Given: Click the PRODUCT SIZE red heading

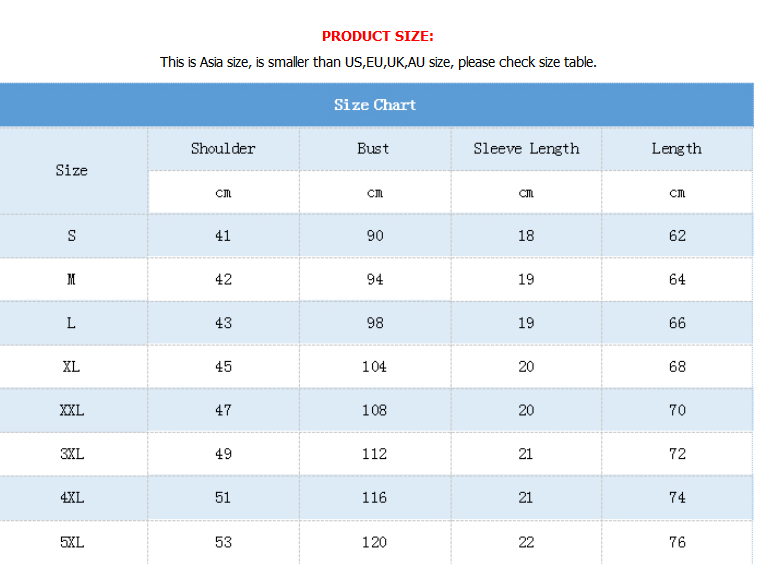Looking at the screenshot, I should [x=378, y=36].
